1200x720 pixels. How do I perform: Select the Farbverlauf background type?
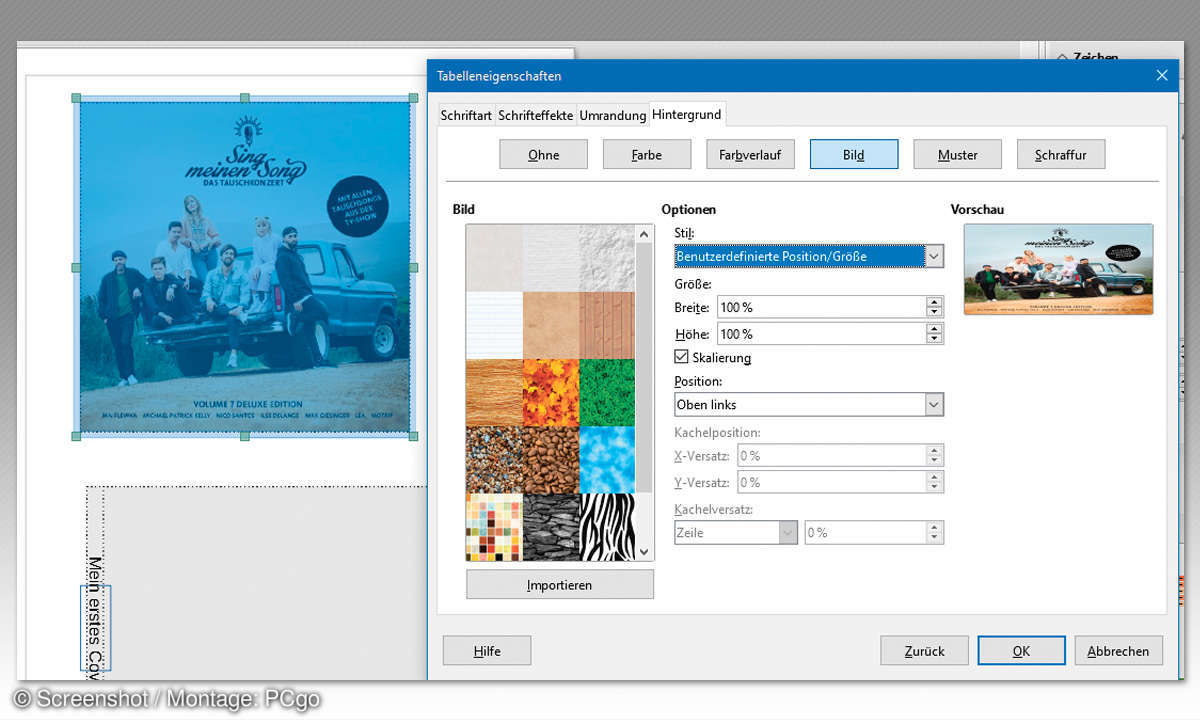(x=749, y=155)
